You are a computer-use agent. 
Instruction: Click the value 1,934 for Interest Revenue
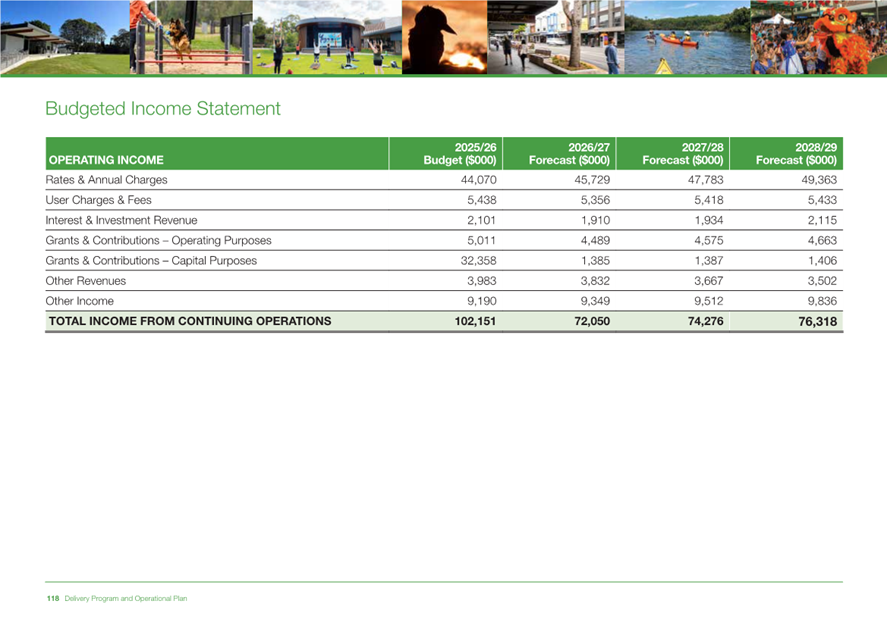[x=709, y=221]
